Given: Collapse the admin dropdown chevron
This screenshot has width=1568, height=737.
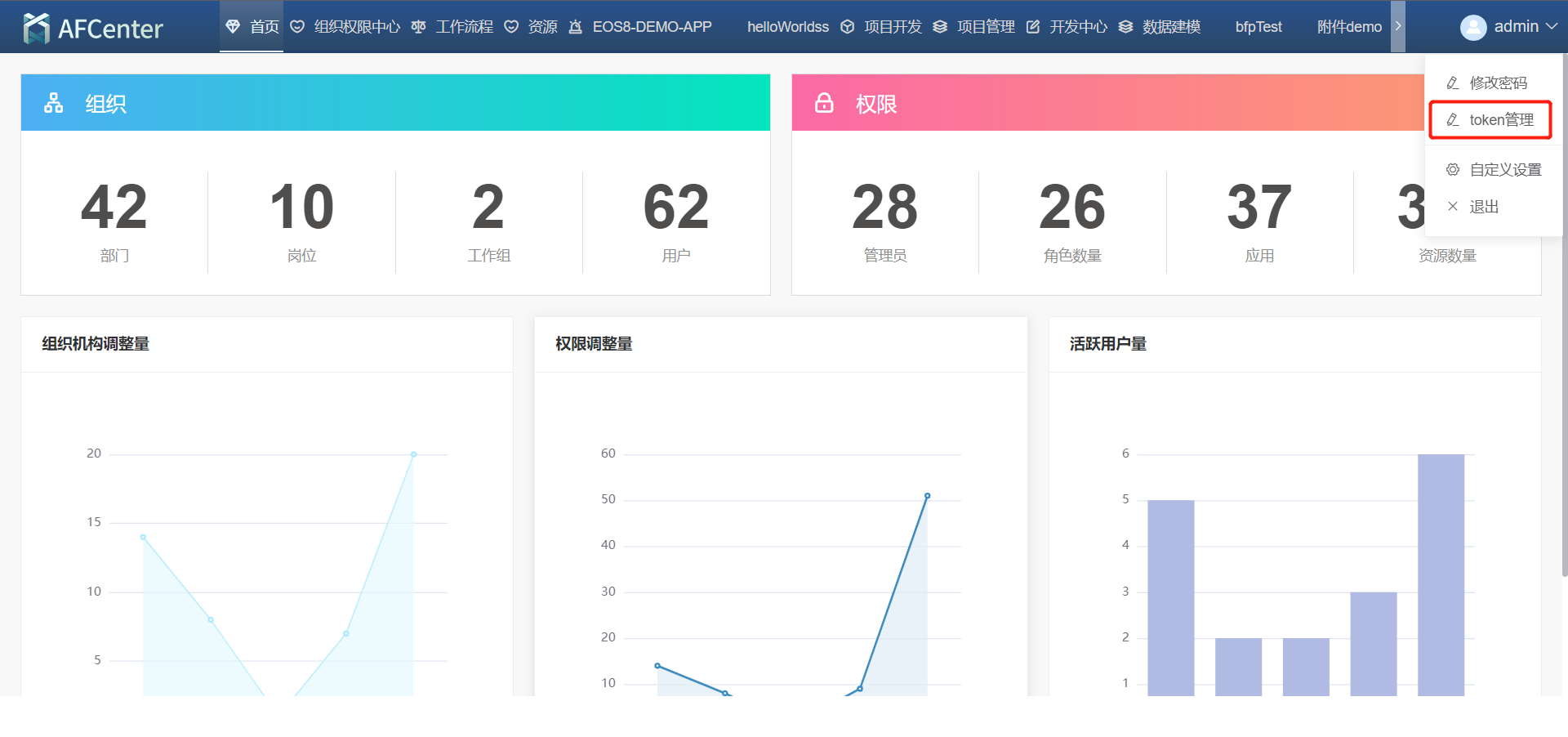Looking at the screenshot, I should 1552,27.
